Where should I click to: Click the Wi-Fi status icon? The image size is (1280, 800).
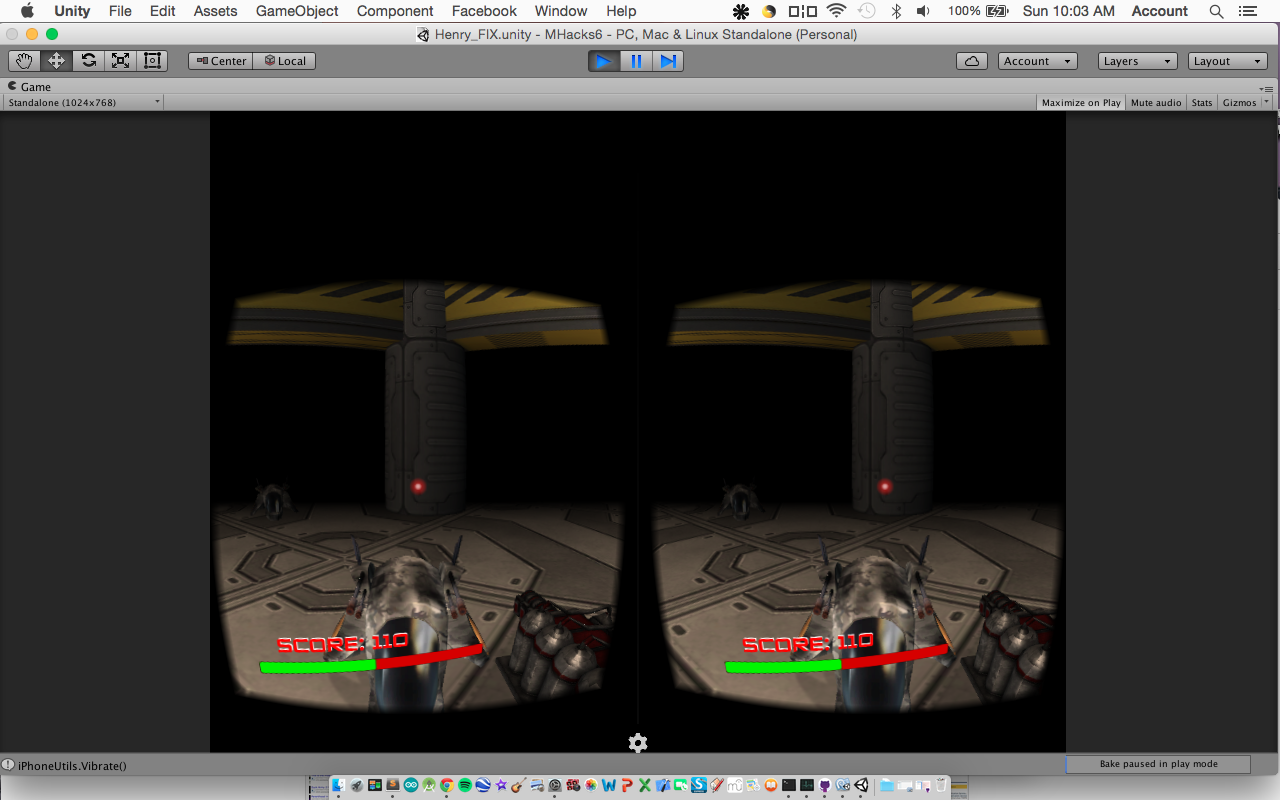click(836, 11)
